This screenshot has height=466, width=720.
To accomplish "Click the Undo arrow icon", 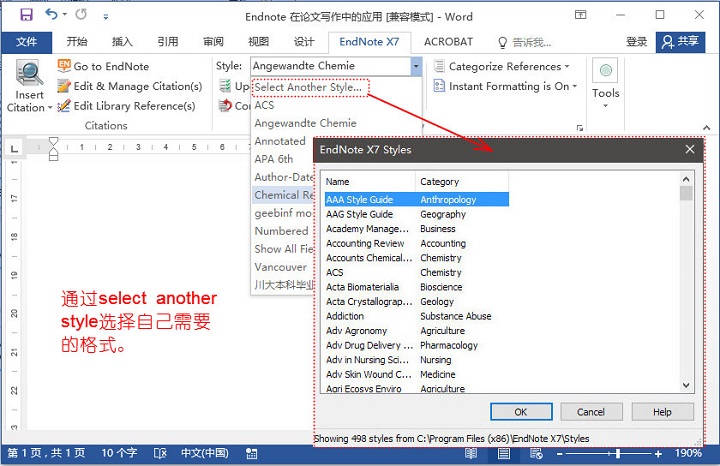I will pyautogui.click(x=51, y=15).
